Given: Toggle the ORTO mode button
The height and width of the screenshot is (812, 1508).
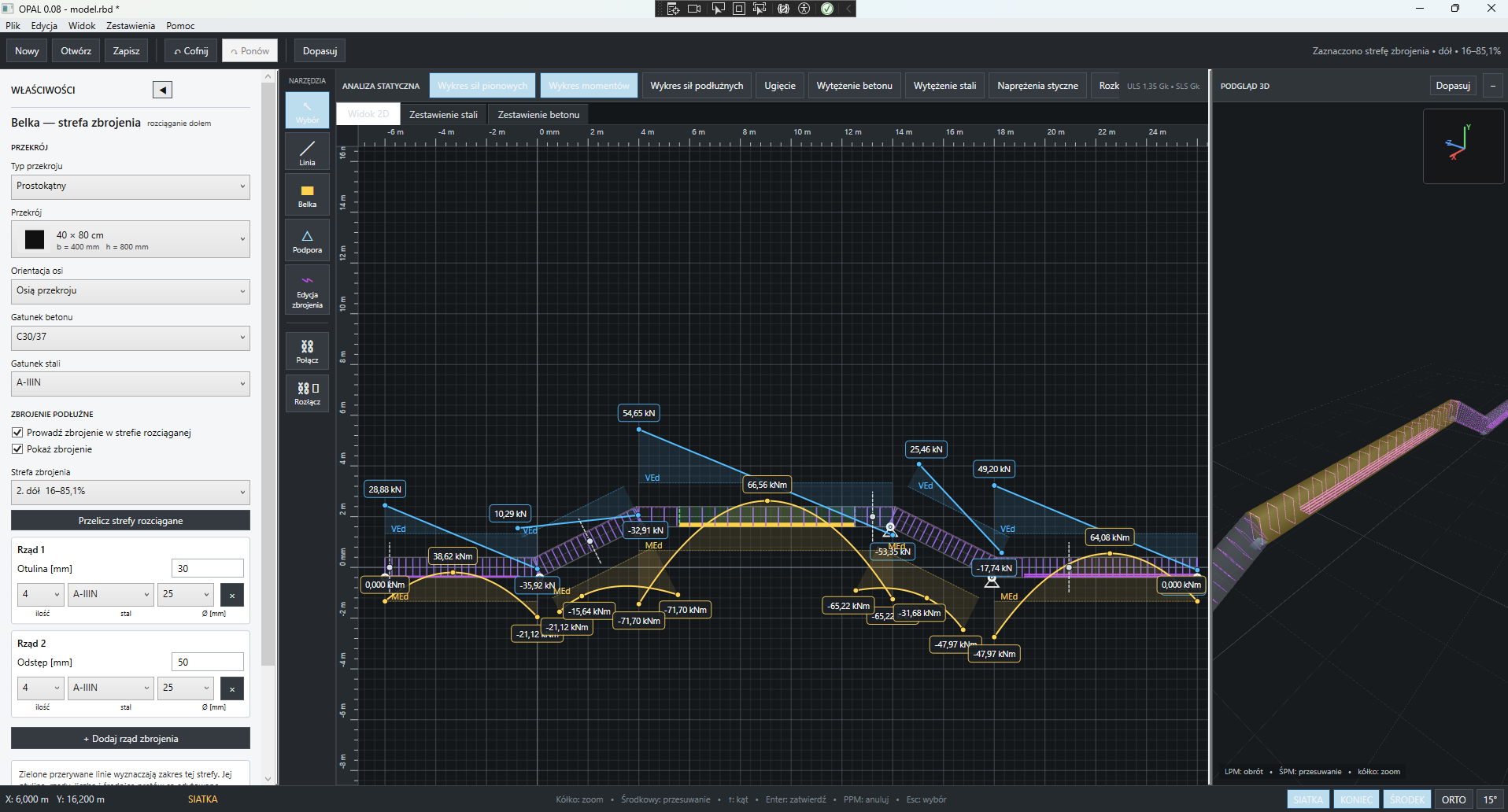Looking at the screenshot, I should pos(1453,799).
